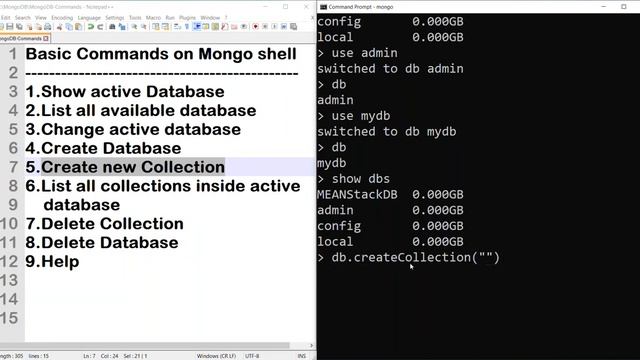Select the MongoDB Commands document tab
This screenshot has height=360, width=640.
tap(21, 38)
